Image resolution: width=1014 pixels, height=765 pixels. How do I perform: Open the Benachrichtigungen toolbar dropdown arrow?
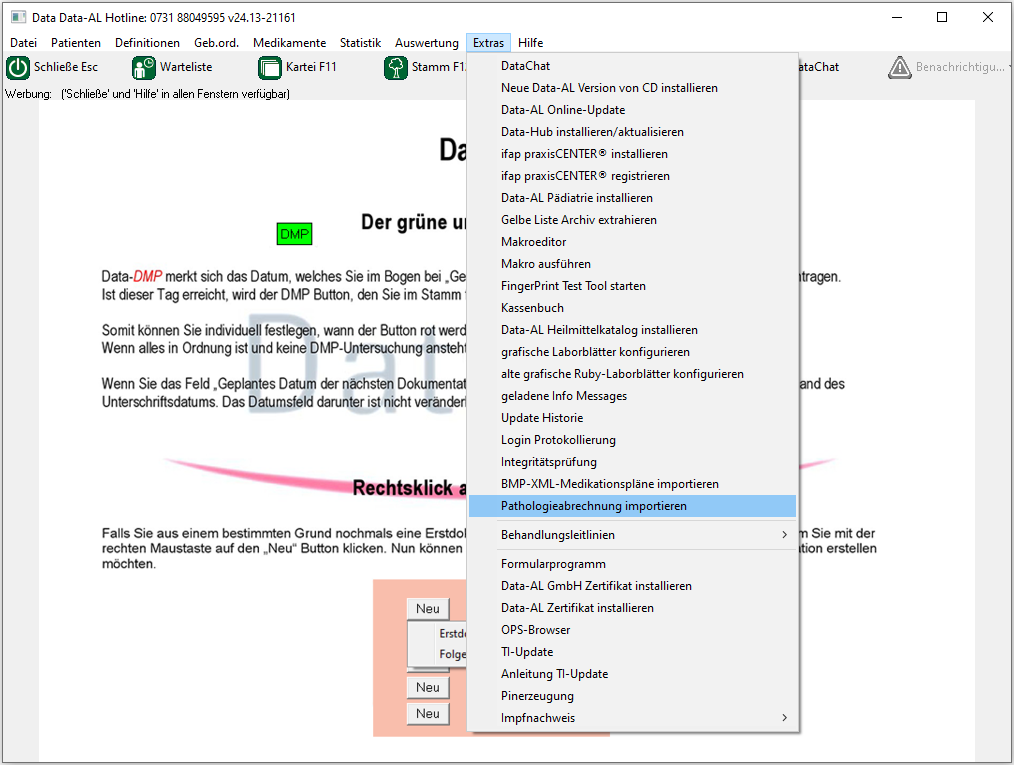tap(1010, 68)
